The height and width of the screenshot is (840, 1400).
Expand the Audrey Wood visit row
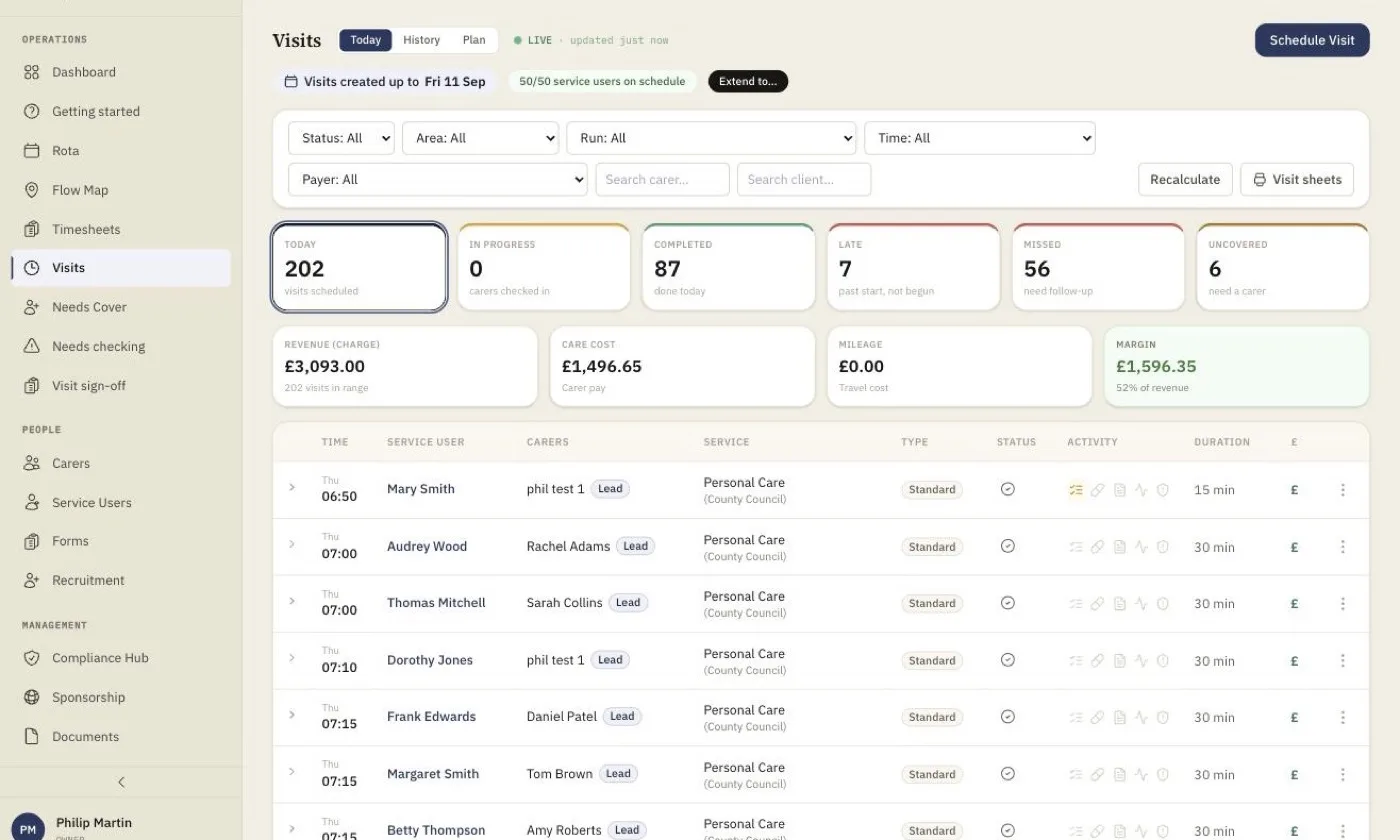[292, 545]
